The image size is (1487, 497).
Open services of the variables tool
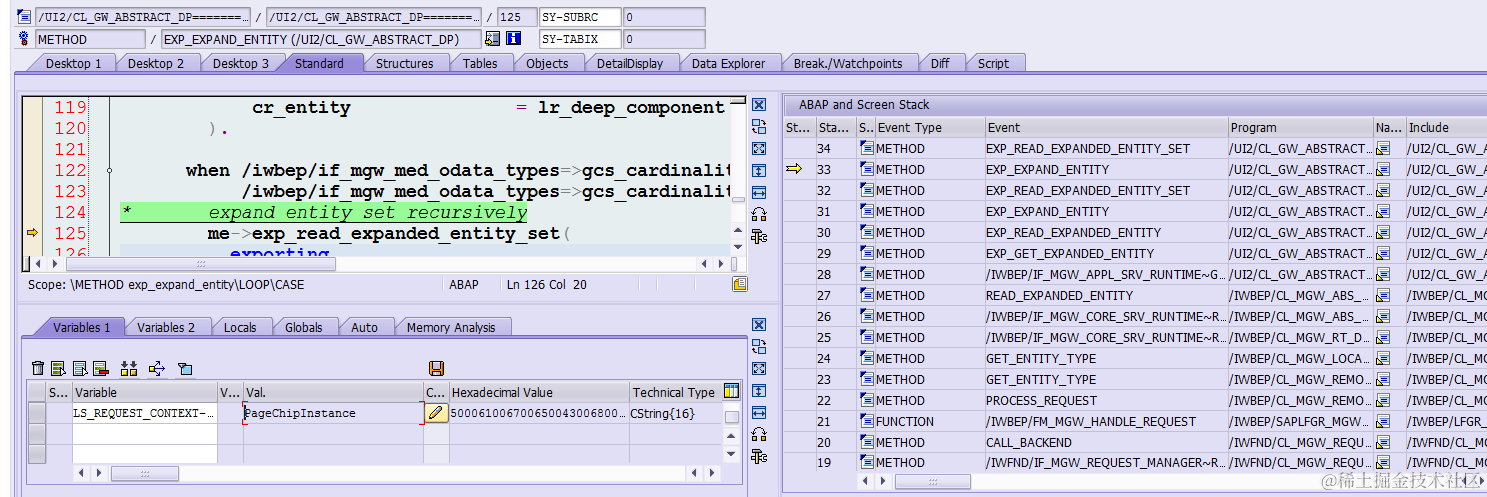coord(759,457)
